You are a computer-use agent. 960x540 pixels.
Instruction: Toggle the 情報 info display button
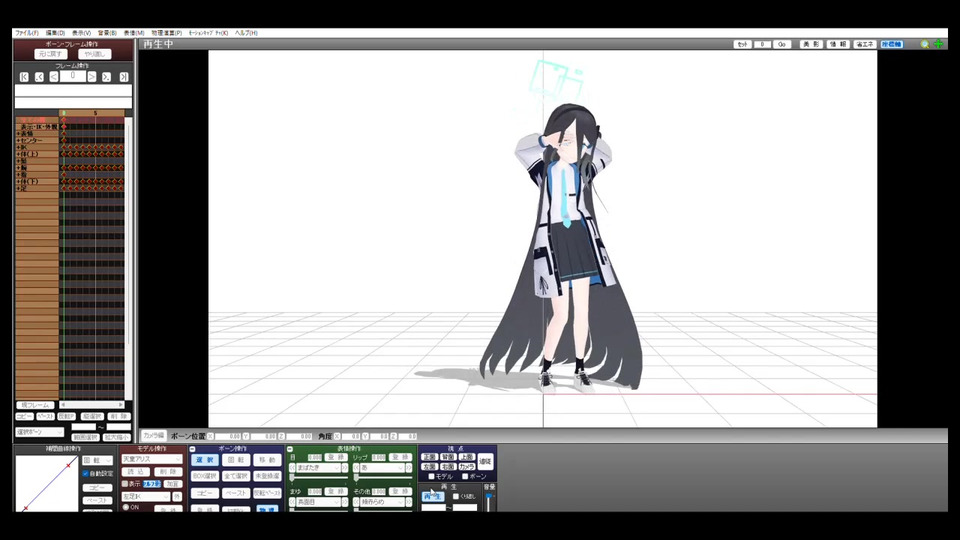838,44
